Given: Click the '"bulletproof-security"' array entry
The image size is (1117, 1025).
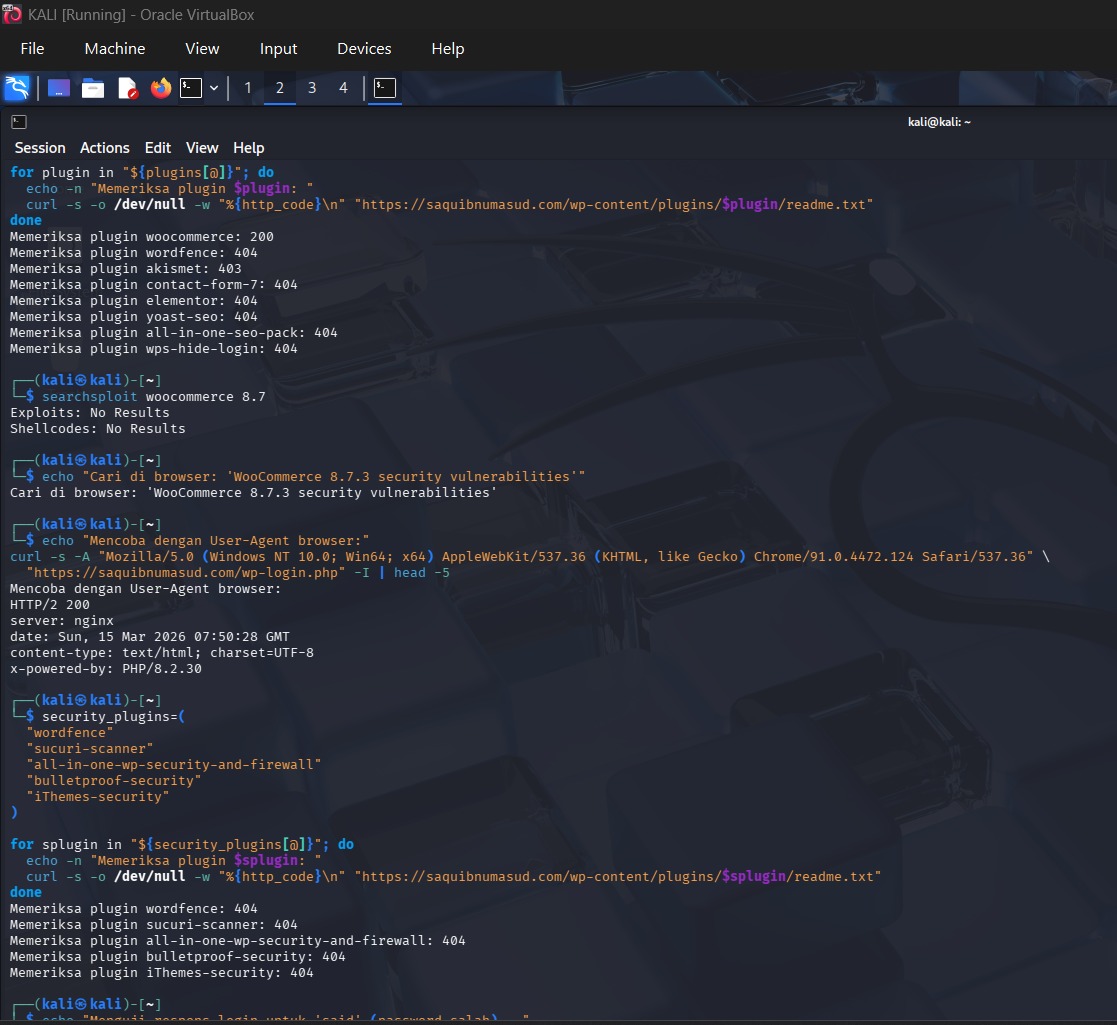Looking at the screenshot, I should click(114, 781).
